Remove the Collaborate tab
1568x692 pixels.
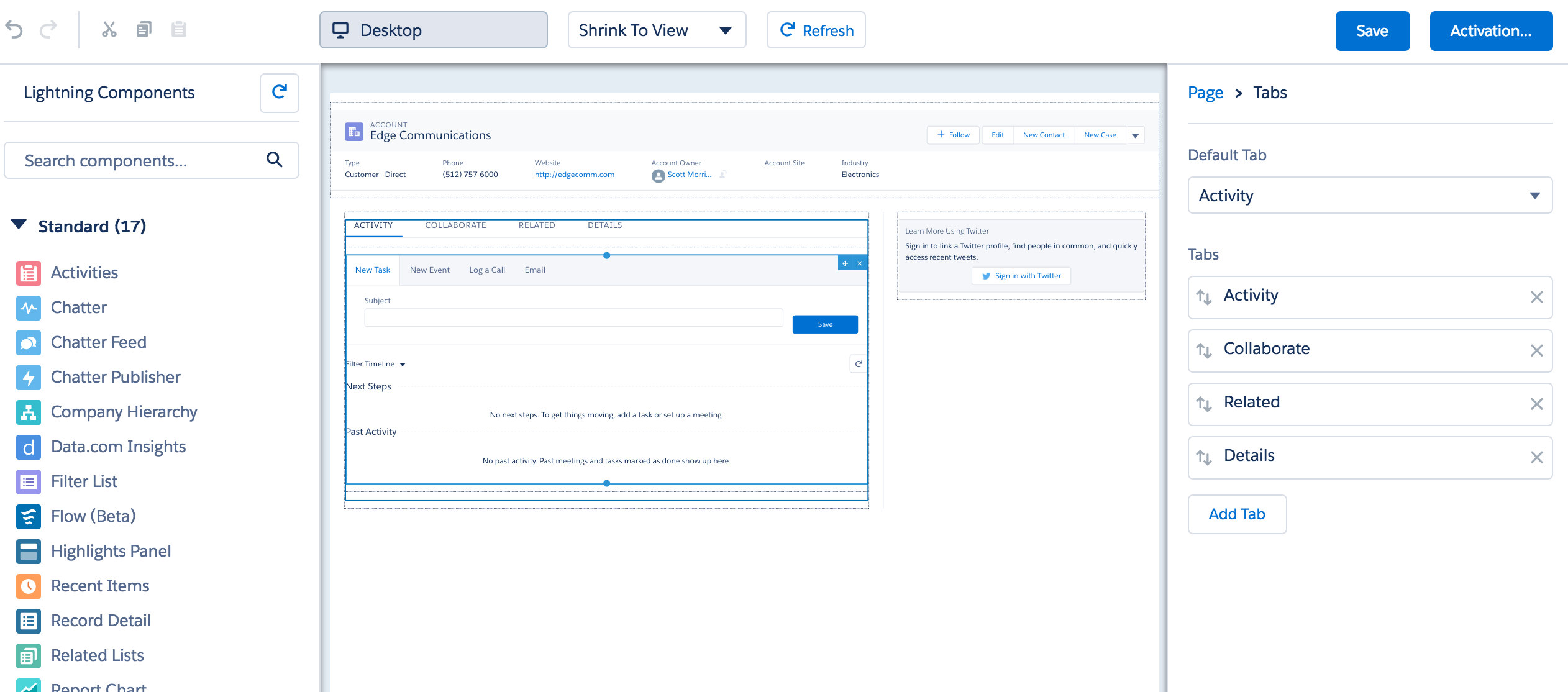click(x=1536, y=350)
